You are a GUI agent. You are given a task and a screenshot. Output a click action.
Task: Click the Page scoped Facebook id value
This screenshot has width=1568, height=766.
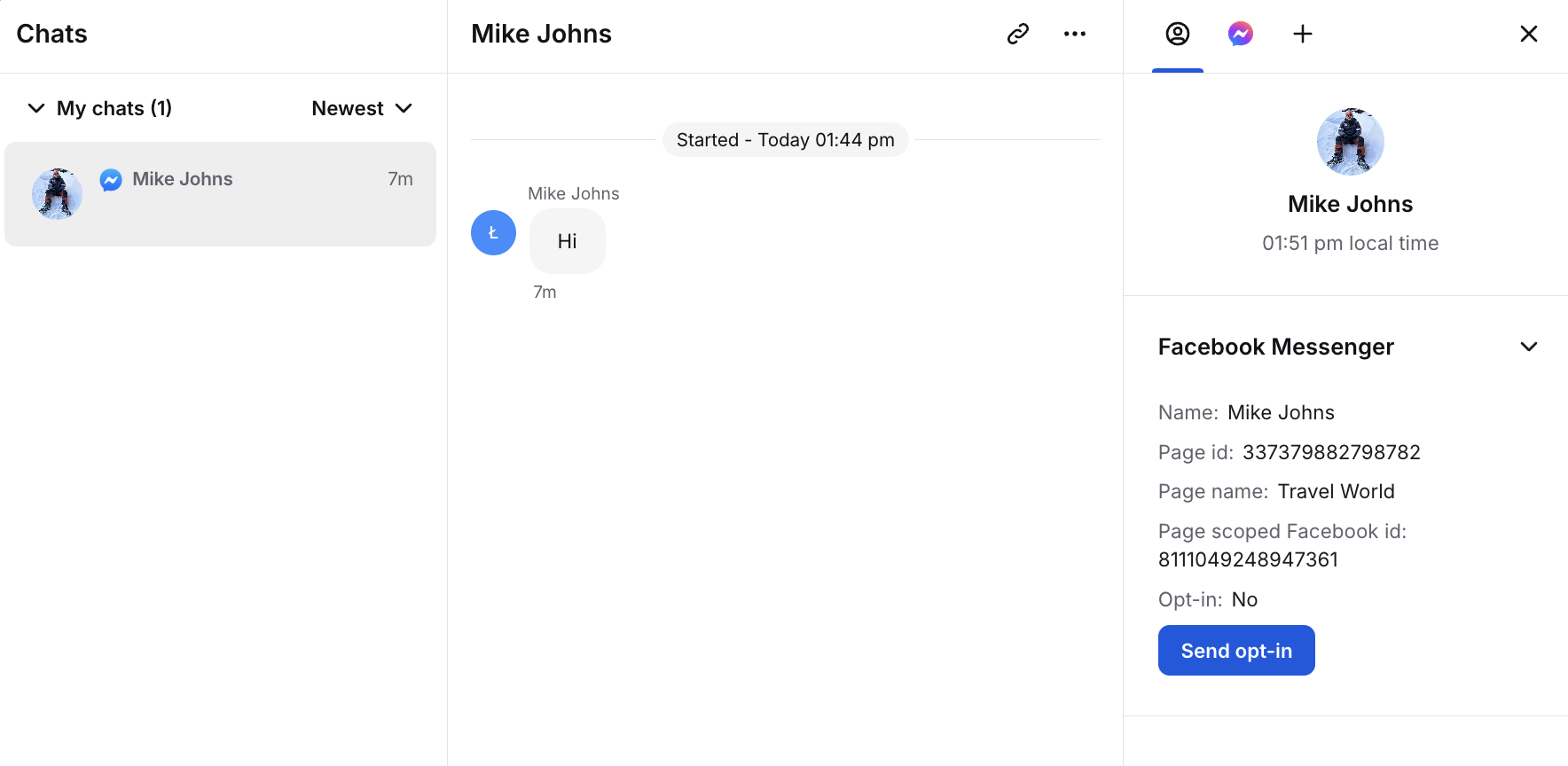point(1248,559)
